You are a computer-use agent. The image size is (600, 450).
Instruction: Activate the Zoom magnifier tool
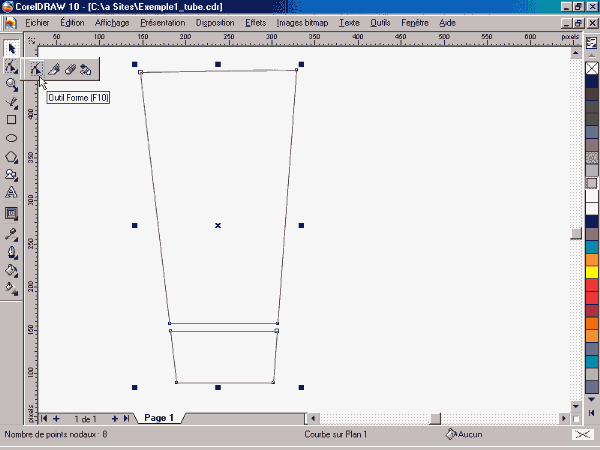point(11,85)
